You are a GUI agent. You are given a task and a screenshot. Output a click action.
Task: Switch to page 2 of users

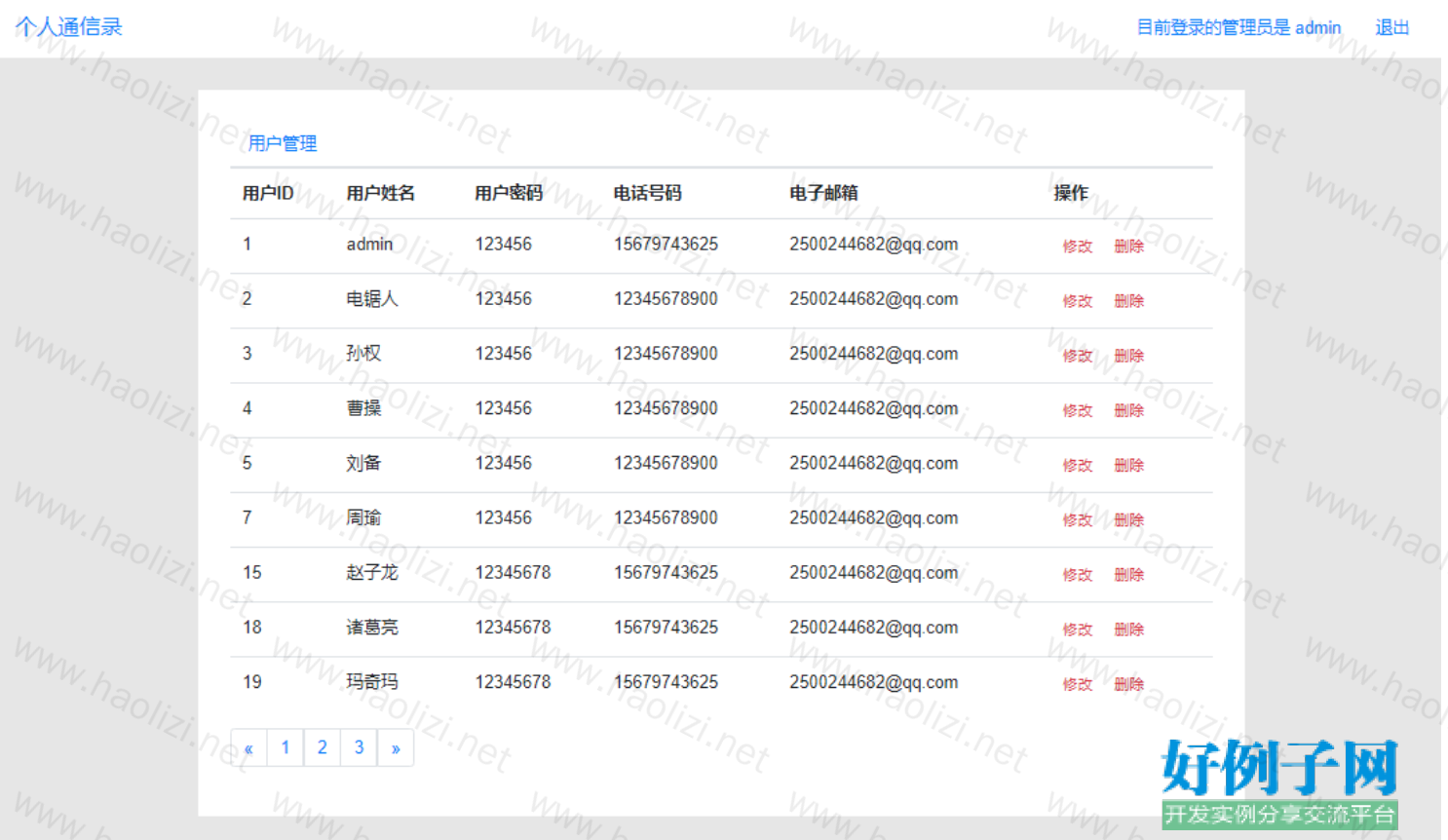pyautogui.click(x=323, y=748)
